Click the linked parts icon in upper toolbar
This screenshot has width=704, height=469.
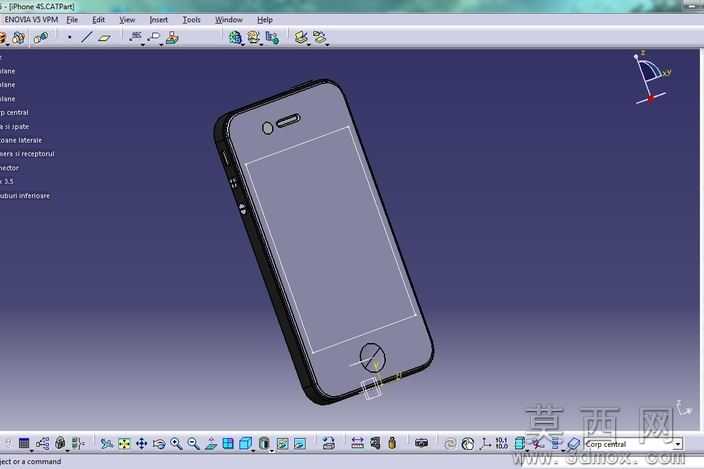41,38
